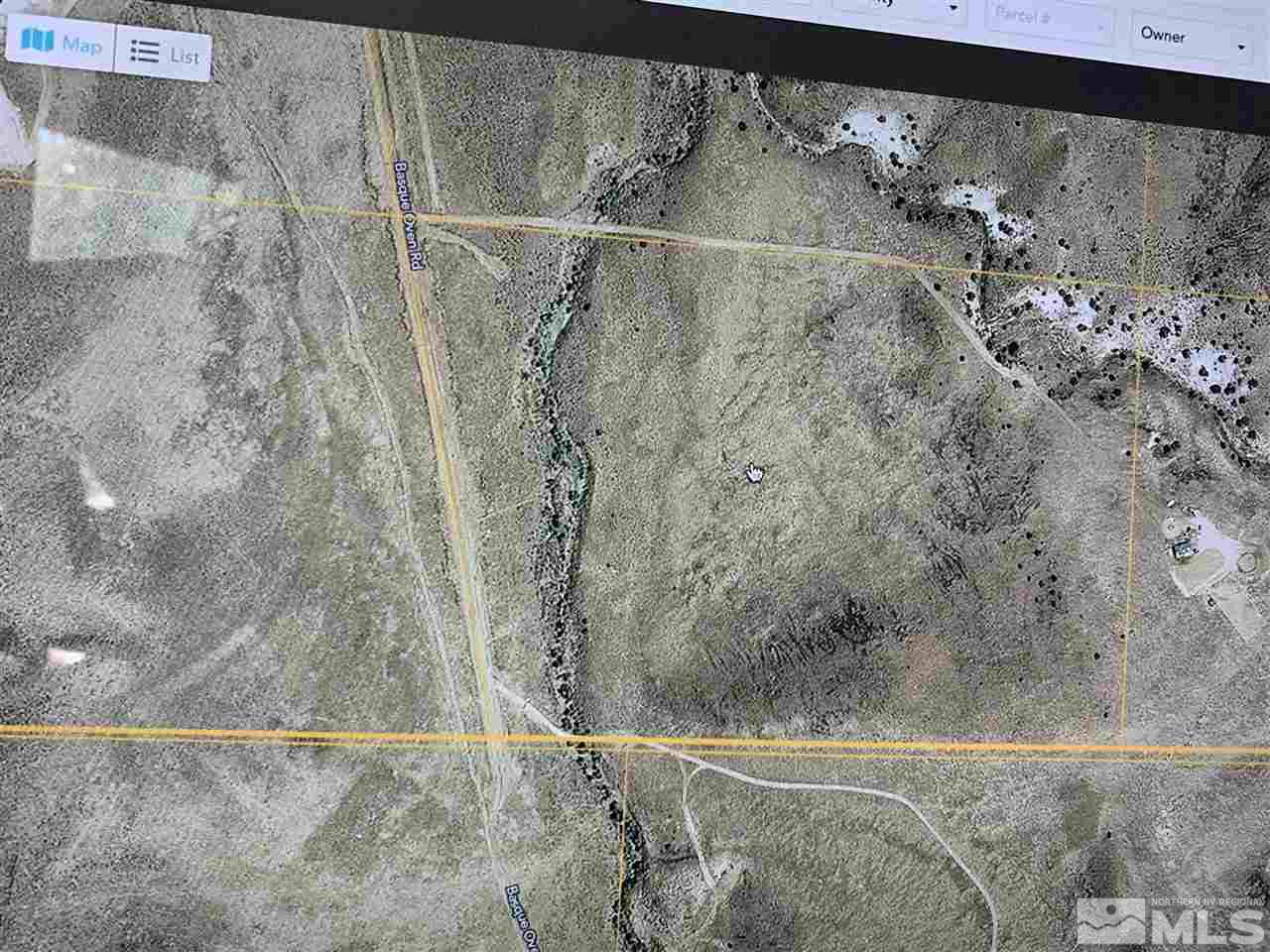Click the bulleted list icon

click(x=146, y=53)
